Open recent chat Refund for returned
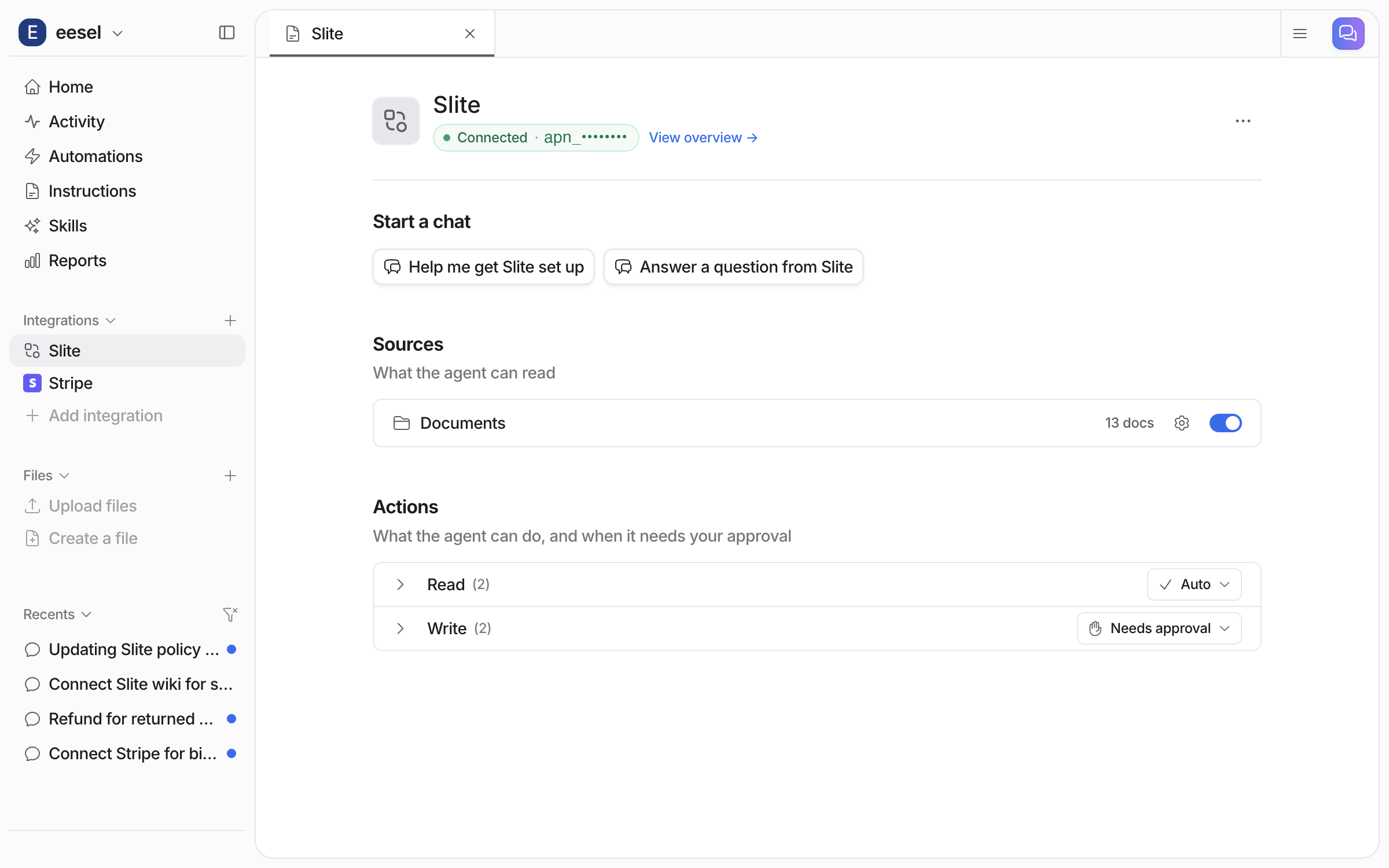 click(127, 719)
